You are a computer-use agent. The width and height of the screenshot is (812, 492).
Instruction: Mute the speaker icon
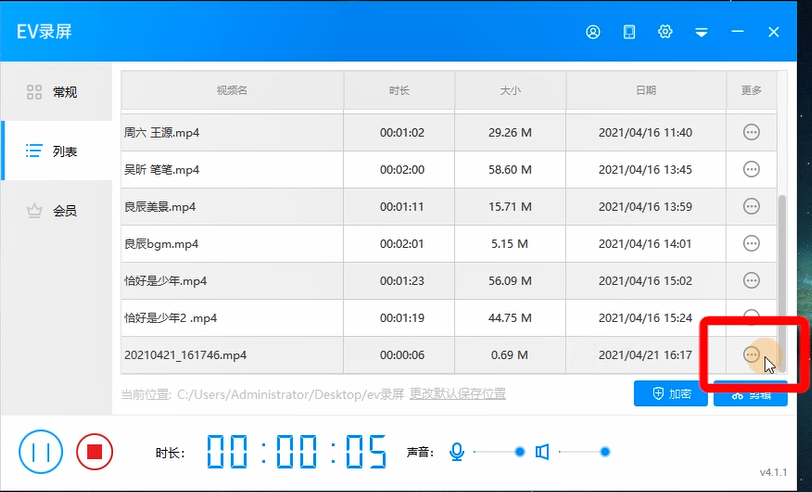542,452
